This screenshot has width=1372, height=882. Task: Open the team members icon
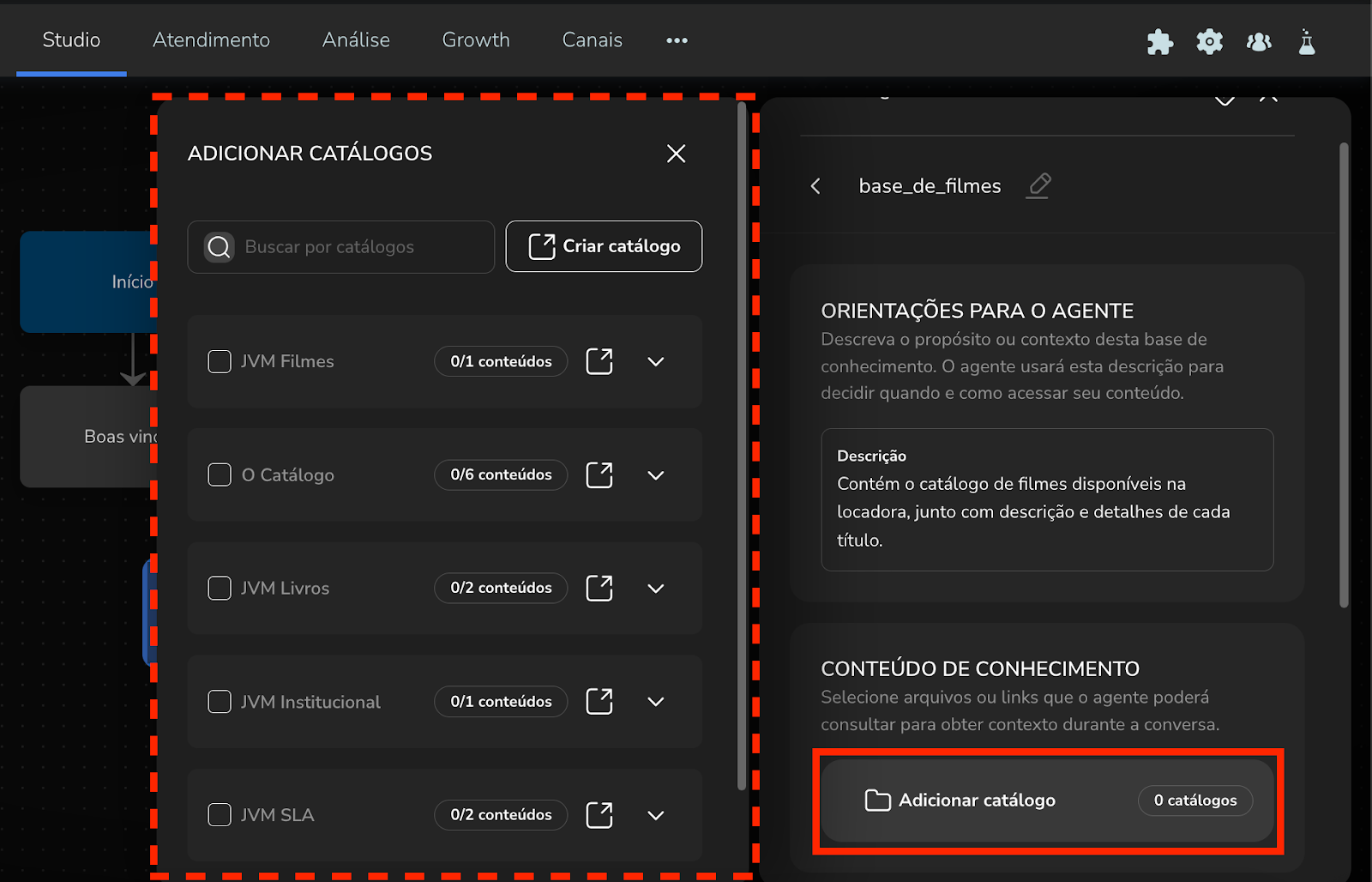pyautogui.click(x=1258, y=41)
